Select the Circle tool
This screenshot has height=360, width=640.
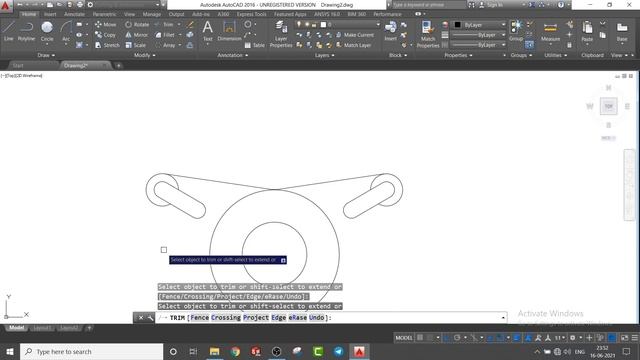click(47, 31)
